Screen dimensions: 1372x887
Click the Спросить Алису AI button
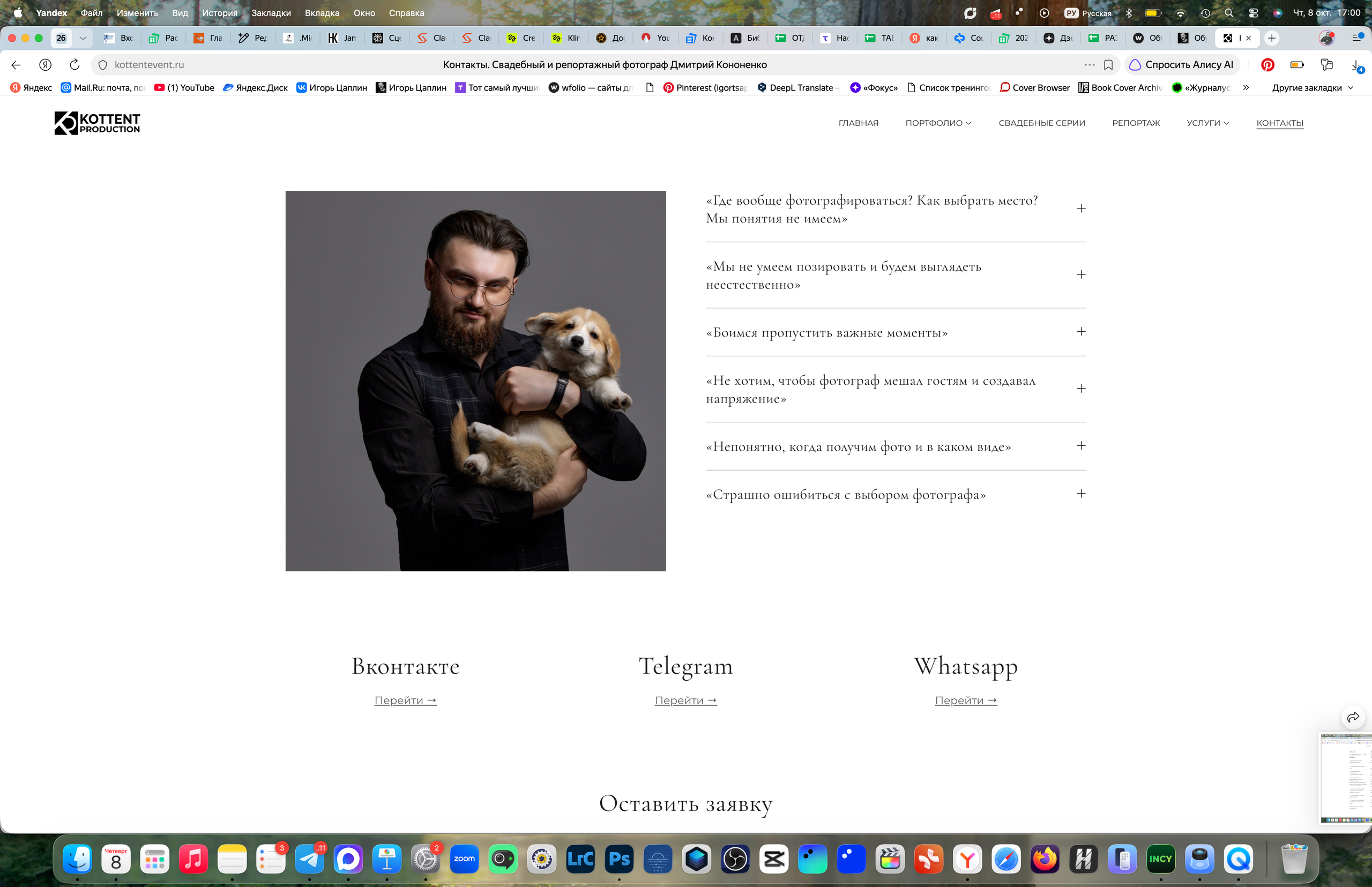point(1182,64)
